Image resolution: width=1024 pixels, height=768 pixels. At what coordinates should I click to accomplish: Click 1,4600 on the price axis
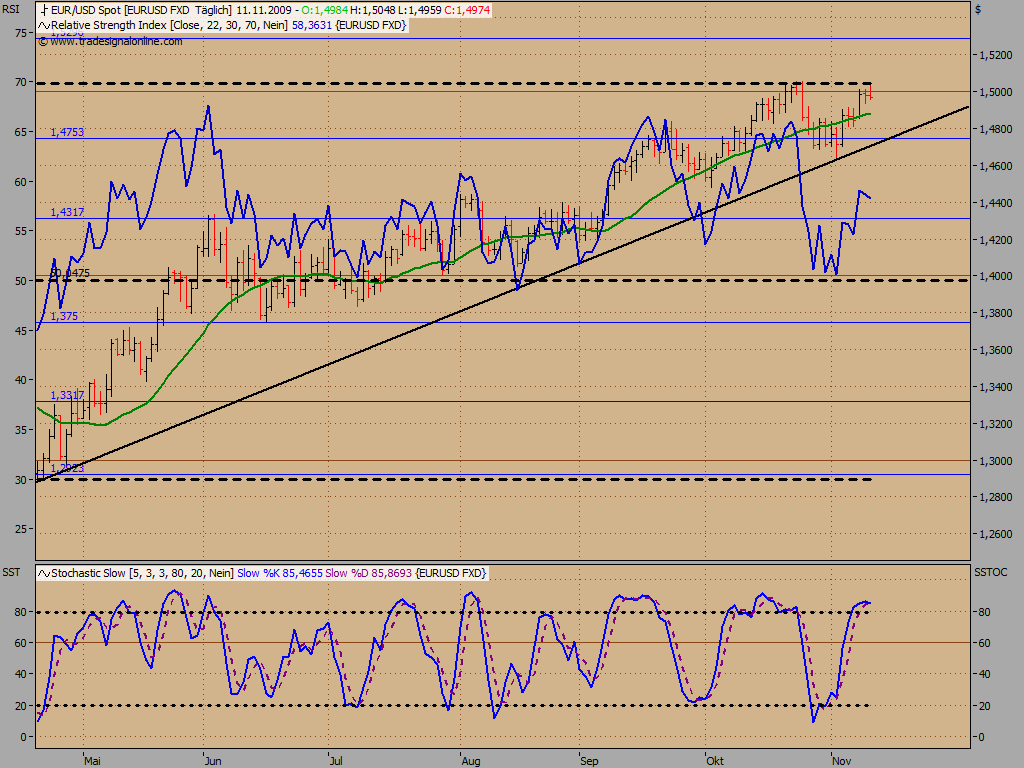[996, 167]
